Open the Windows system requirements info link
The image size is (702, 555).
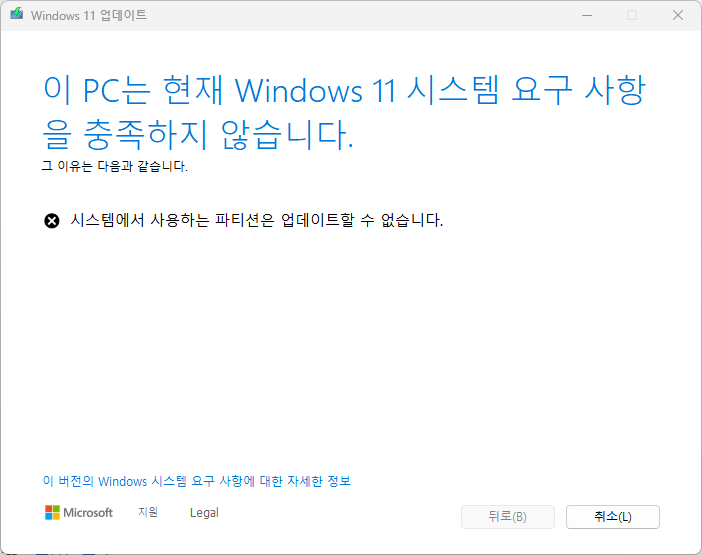point(197,481)
